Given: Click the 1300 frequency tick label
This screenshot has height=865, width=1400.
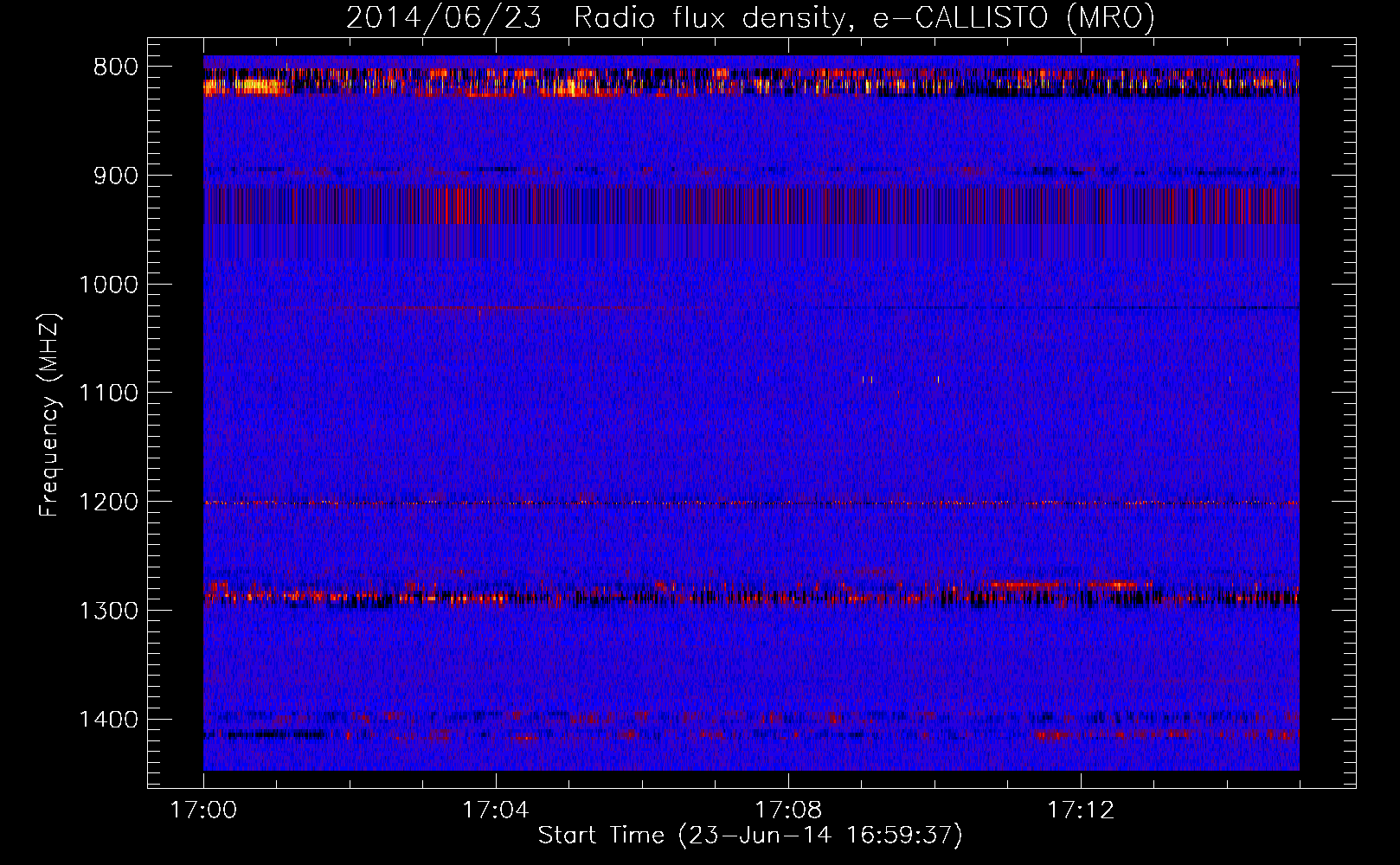Looking at the screenshot, I should (108, 611).
